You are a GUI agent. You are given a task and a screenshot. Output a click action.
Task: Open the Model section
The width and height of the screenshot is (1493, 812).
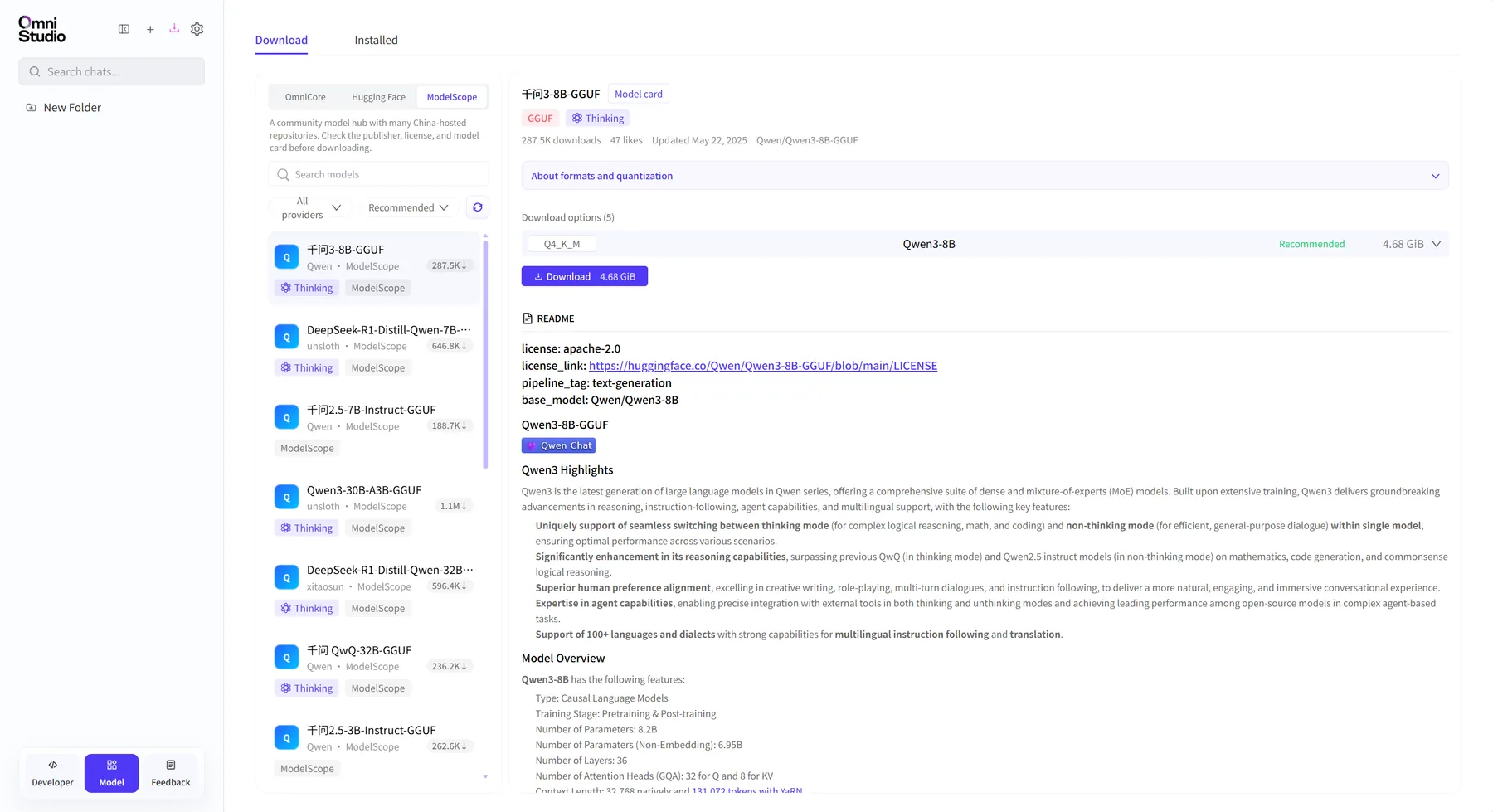click(111, 773)
